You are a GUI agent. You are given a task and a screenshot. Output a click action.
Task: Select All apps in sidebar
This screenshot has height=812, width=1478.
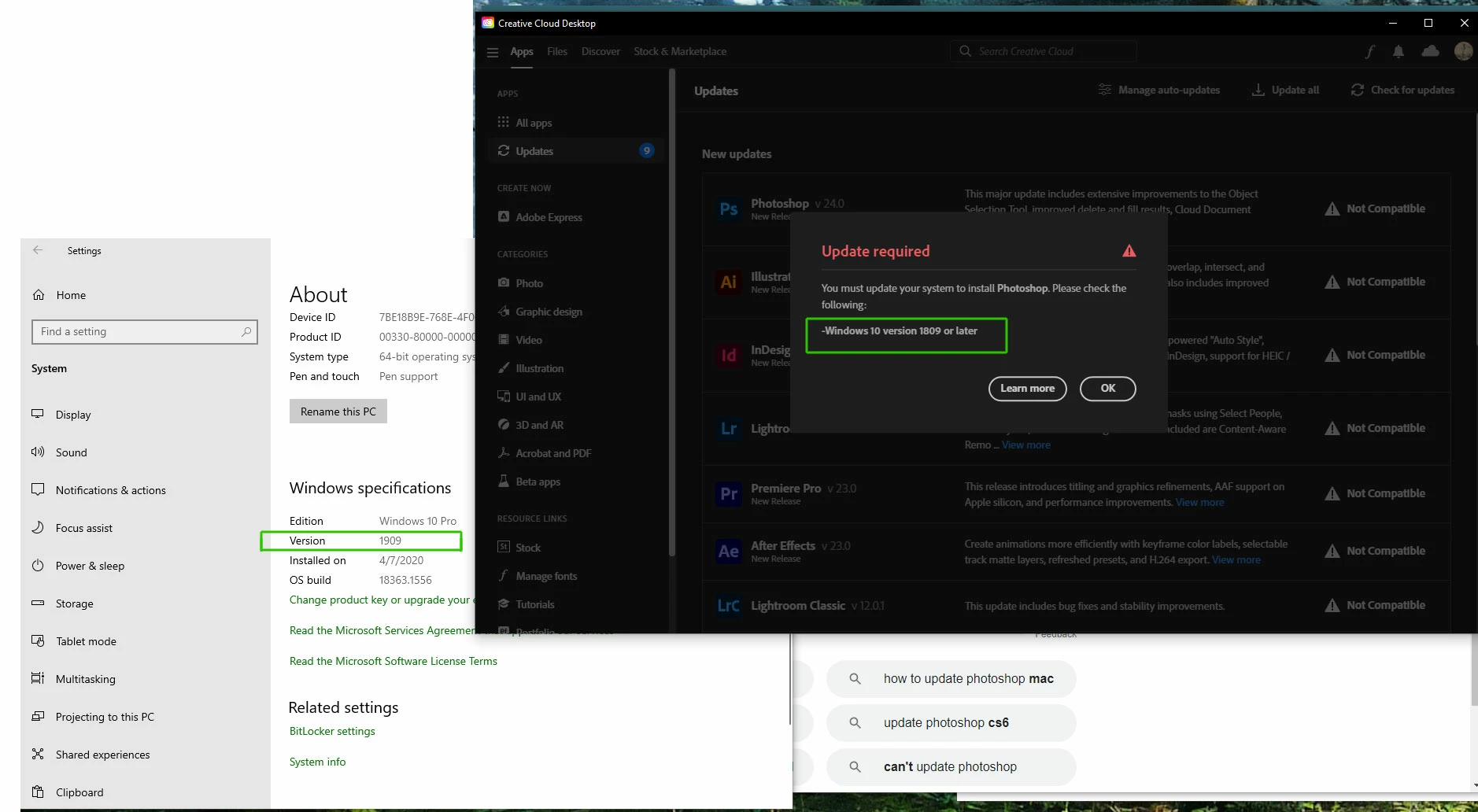[x=575, y=123]
